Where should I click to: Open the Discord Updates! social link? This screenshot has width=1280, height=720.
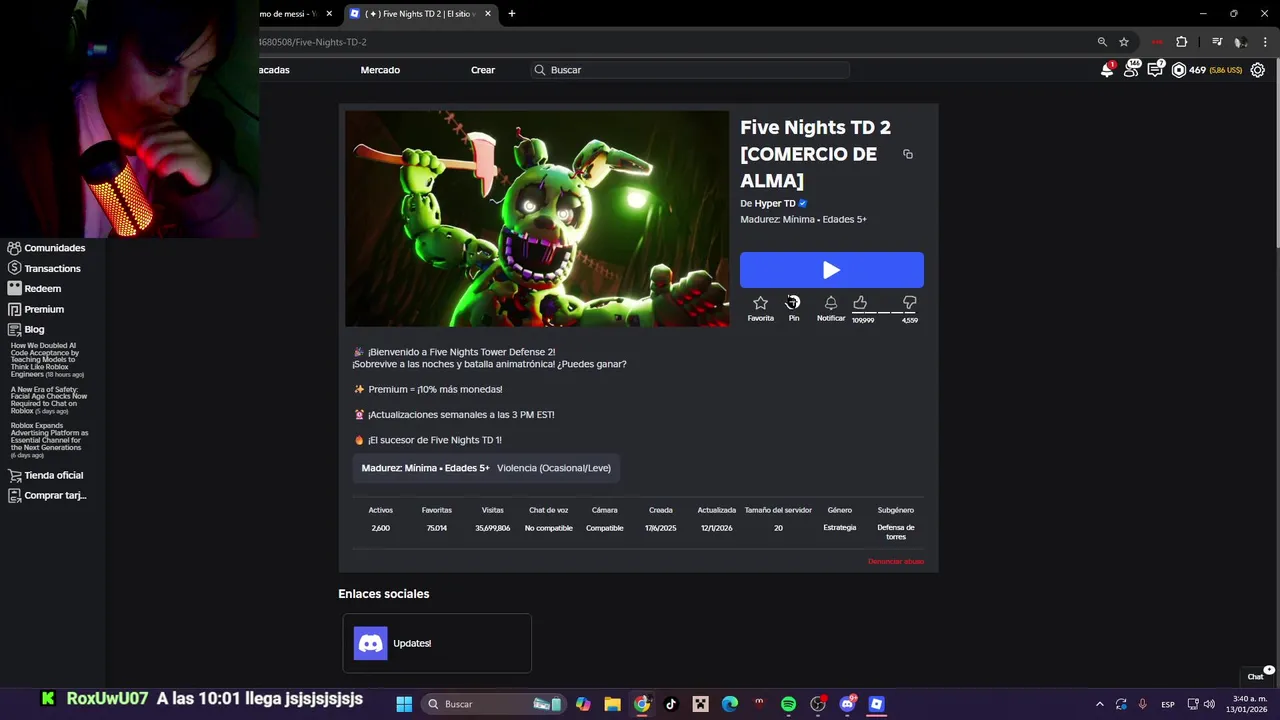[x=437, y=643]
